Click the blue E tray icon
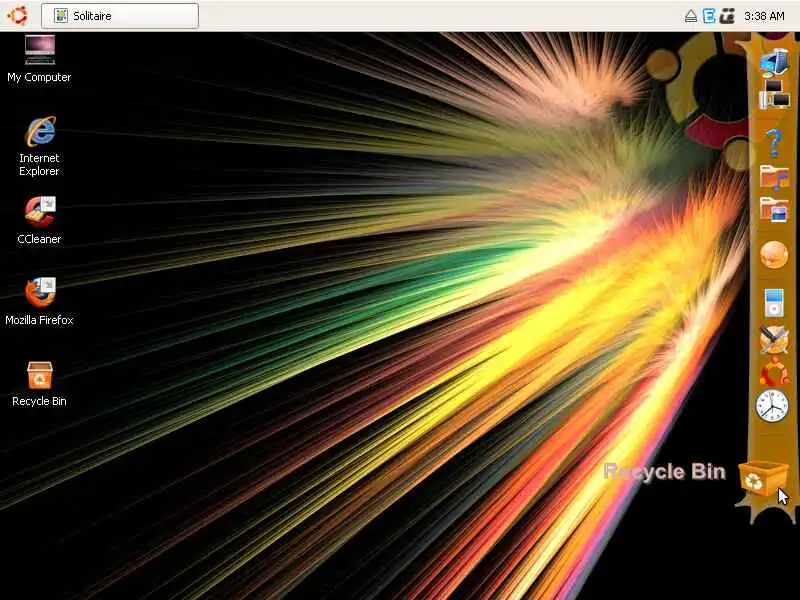This screenshot has width=800, height=600. 709,16
